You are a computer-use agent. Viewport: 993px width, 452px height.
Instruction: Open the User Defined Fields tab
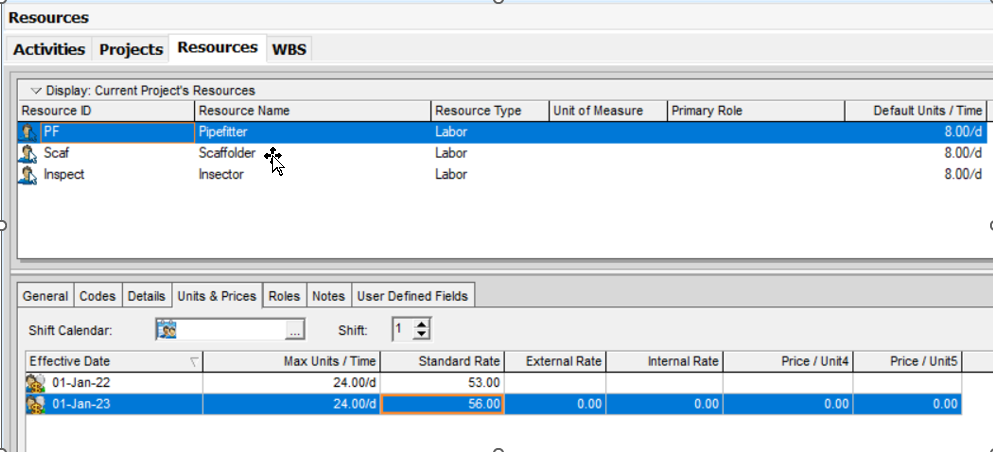click(x=413, y=296)
